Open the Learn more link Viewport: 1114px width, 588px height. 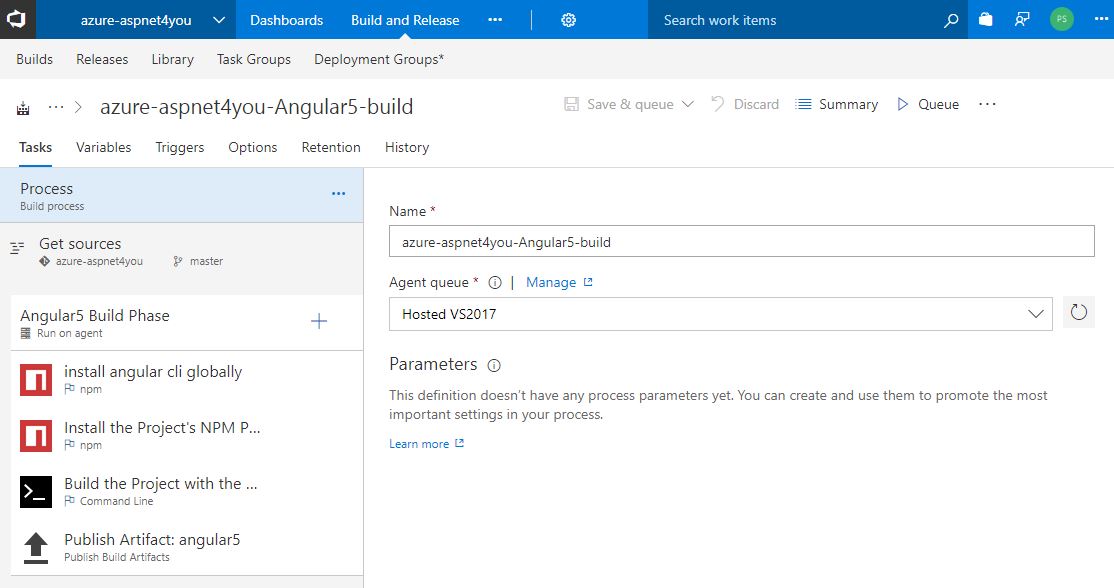click(x=426, y=444)
